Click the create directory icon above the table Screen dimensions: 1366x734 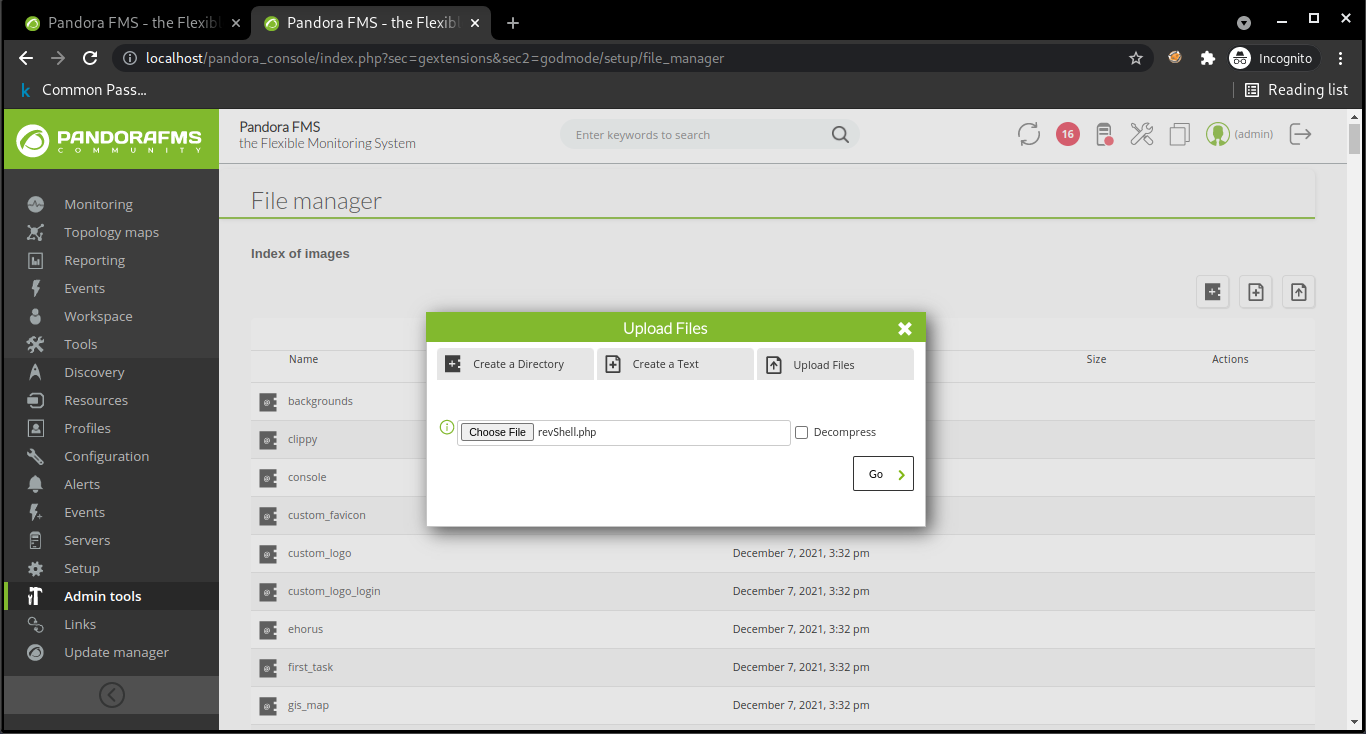click(1213, 292)
